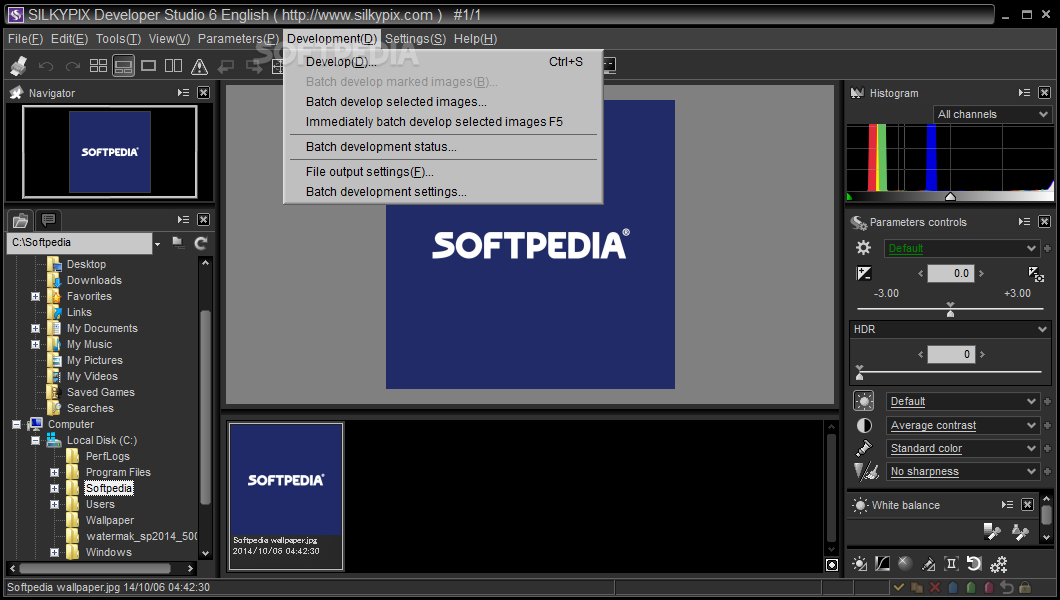
Task: Open the rotation/digital shift icon
Action: click(x=974, y=564)
